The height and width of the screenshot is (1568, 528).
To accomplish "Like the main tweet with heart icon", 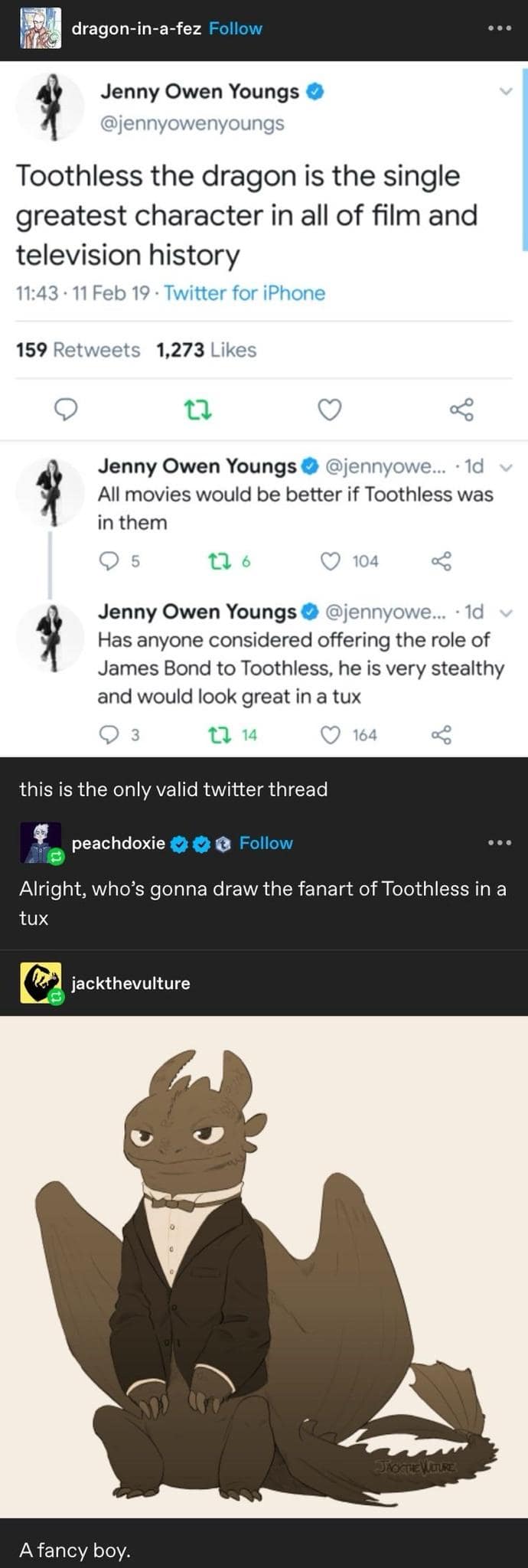I will 329,410.
